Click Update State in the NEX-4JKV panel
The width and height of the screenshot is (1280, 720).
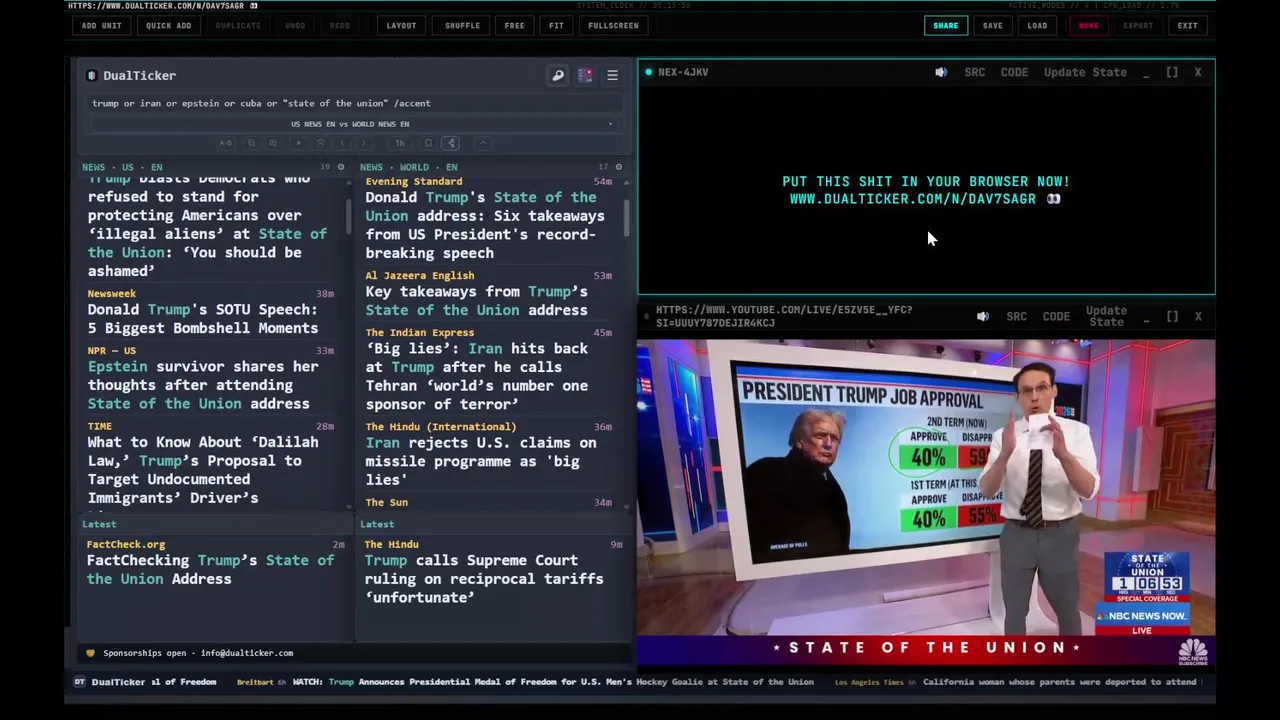1085,72
